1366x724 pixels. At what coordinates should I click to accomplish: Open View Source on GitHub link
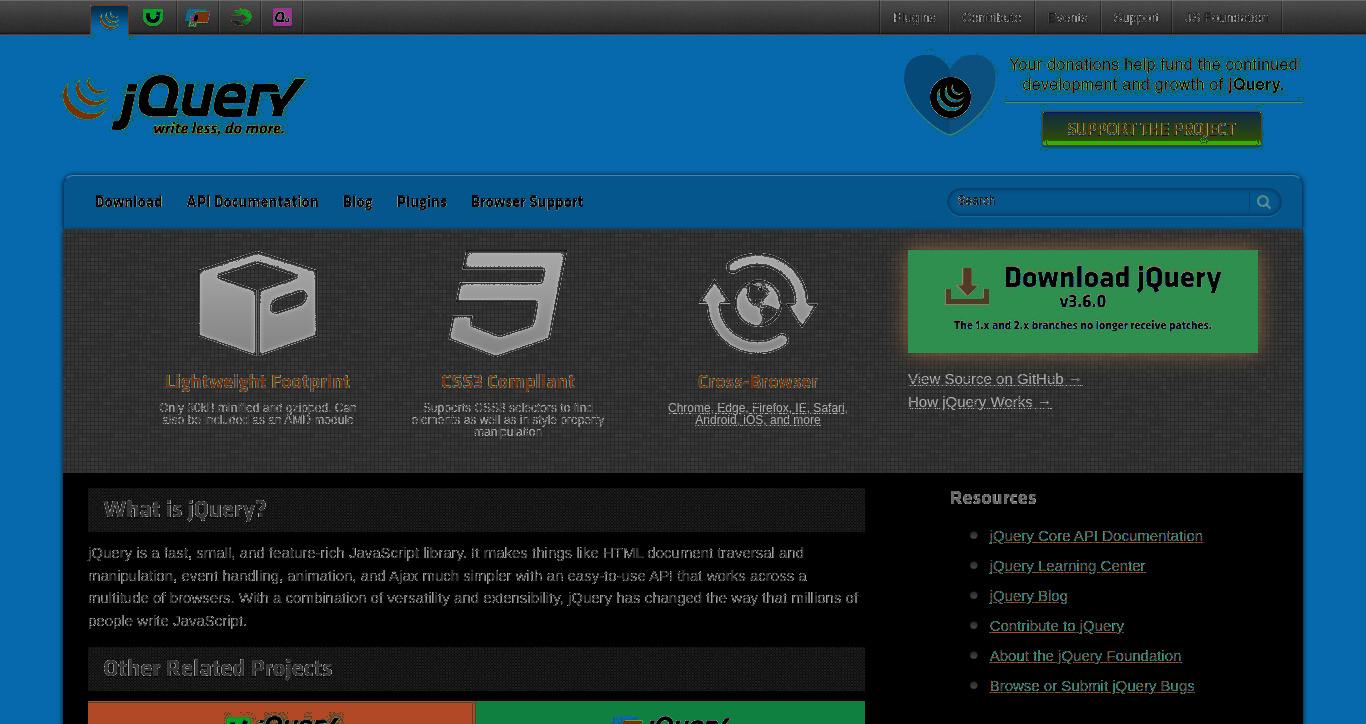[994, 379]
